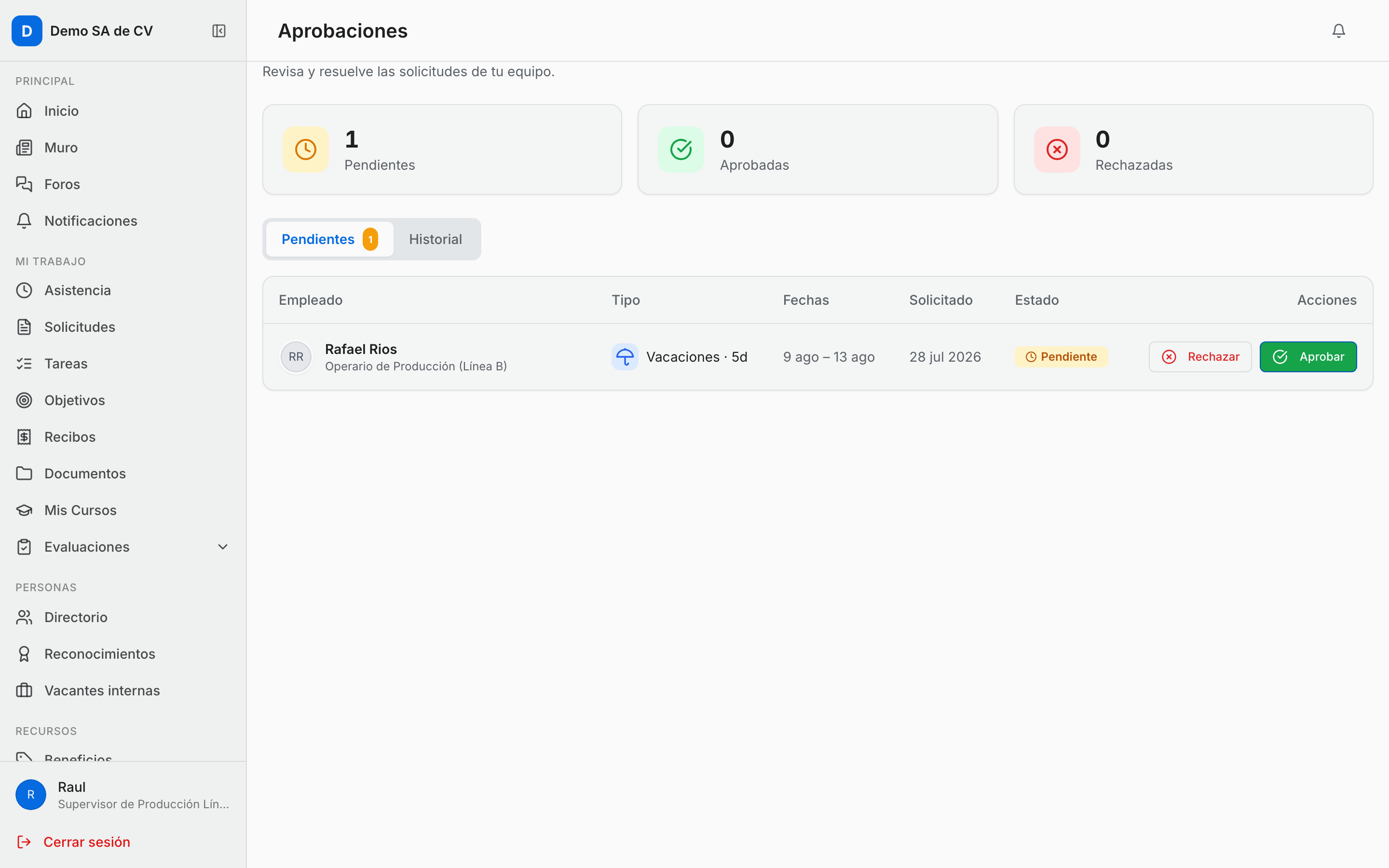Click the Cerrar sesión logout icon
Screen dimensions: 1389x868
[24, 842]
